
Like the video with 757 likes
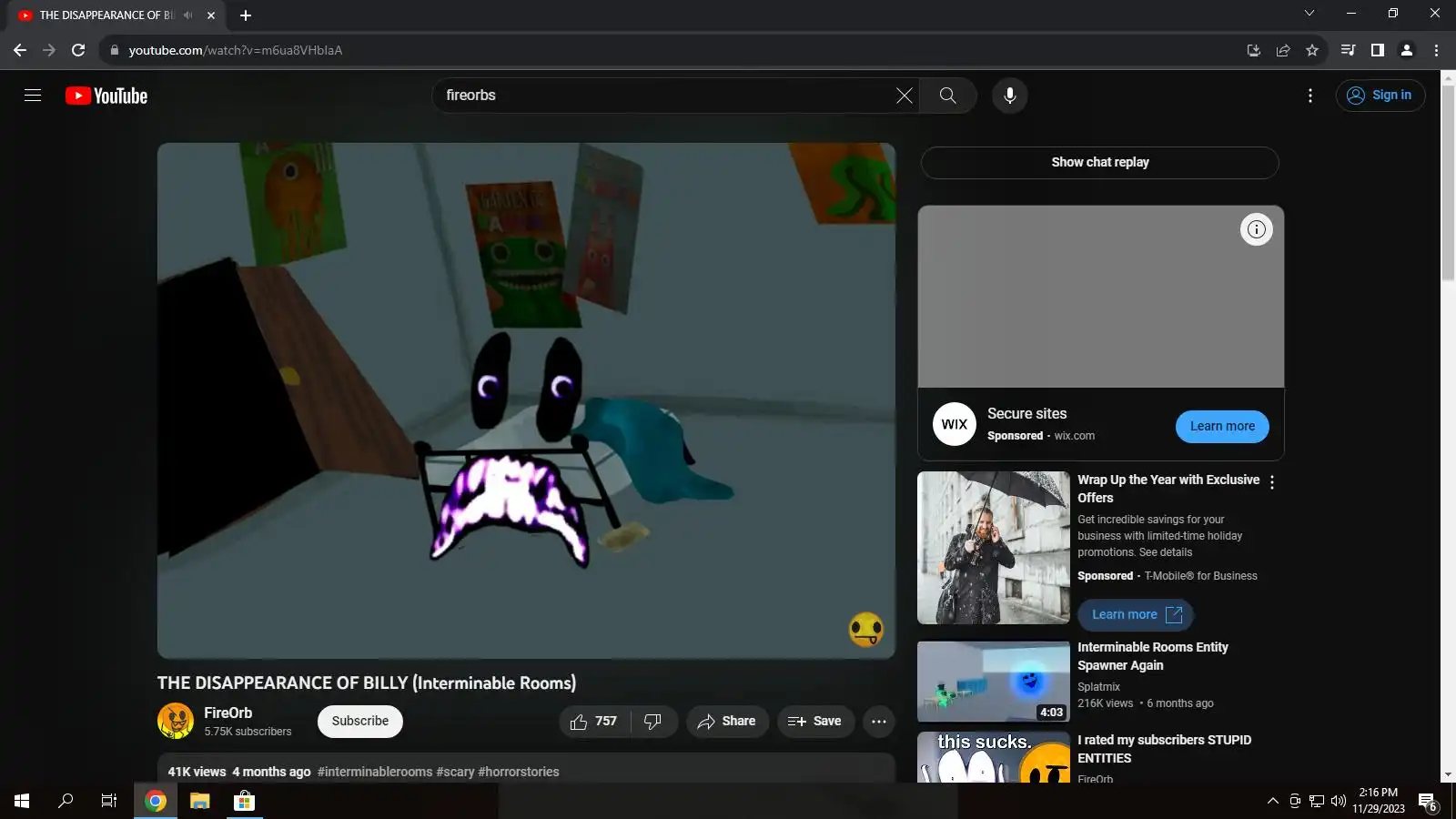pyautogui.click(x=594, y=721)
